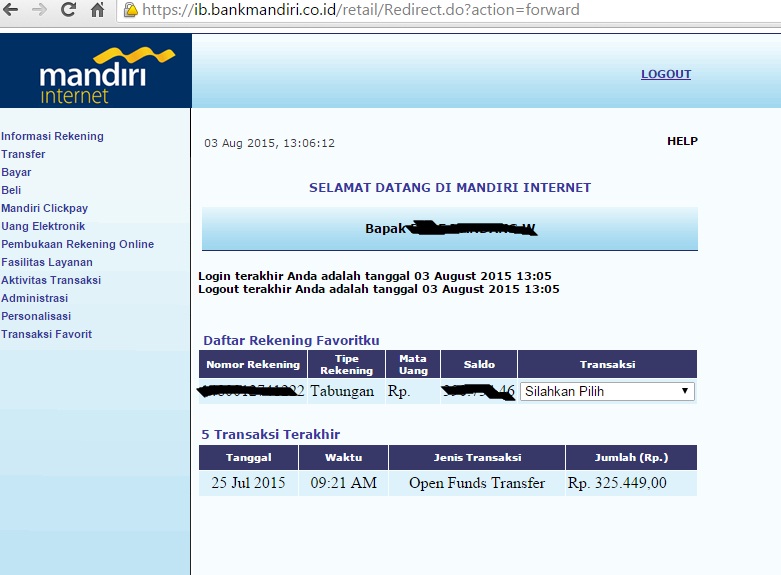The width and height of the screenshot is (781, 575).
Task: Go to browser home icon
Action: pos(98,9)
